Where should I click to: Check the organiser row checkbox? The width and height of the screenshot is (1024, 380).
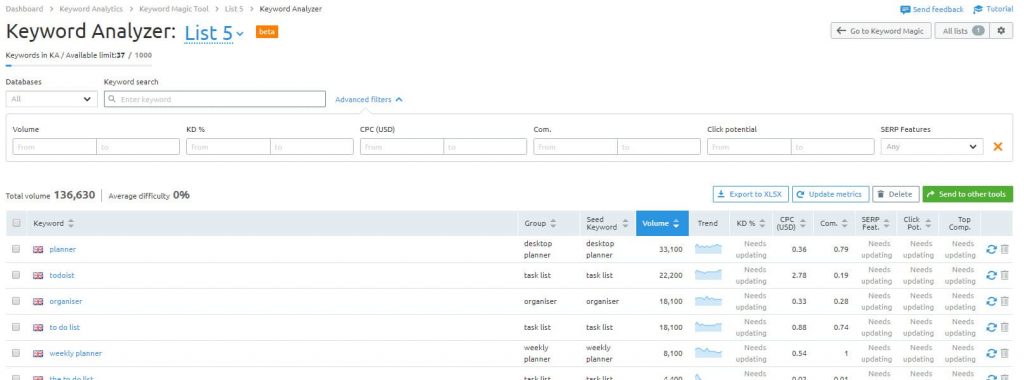coord(16,301)
